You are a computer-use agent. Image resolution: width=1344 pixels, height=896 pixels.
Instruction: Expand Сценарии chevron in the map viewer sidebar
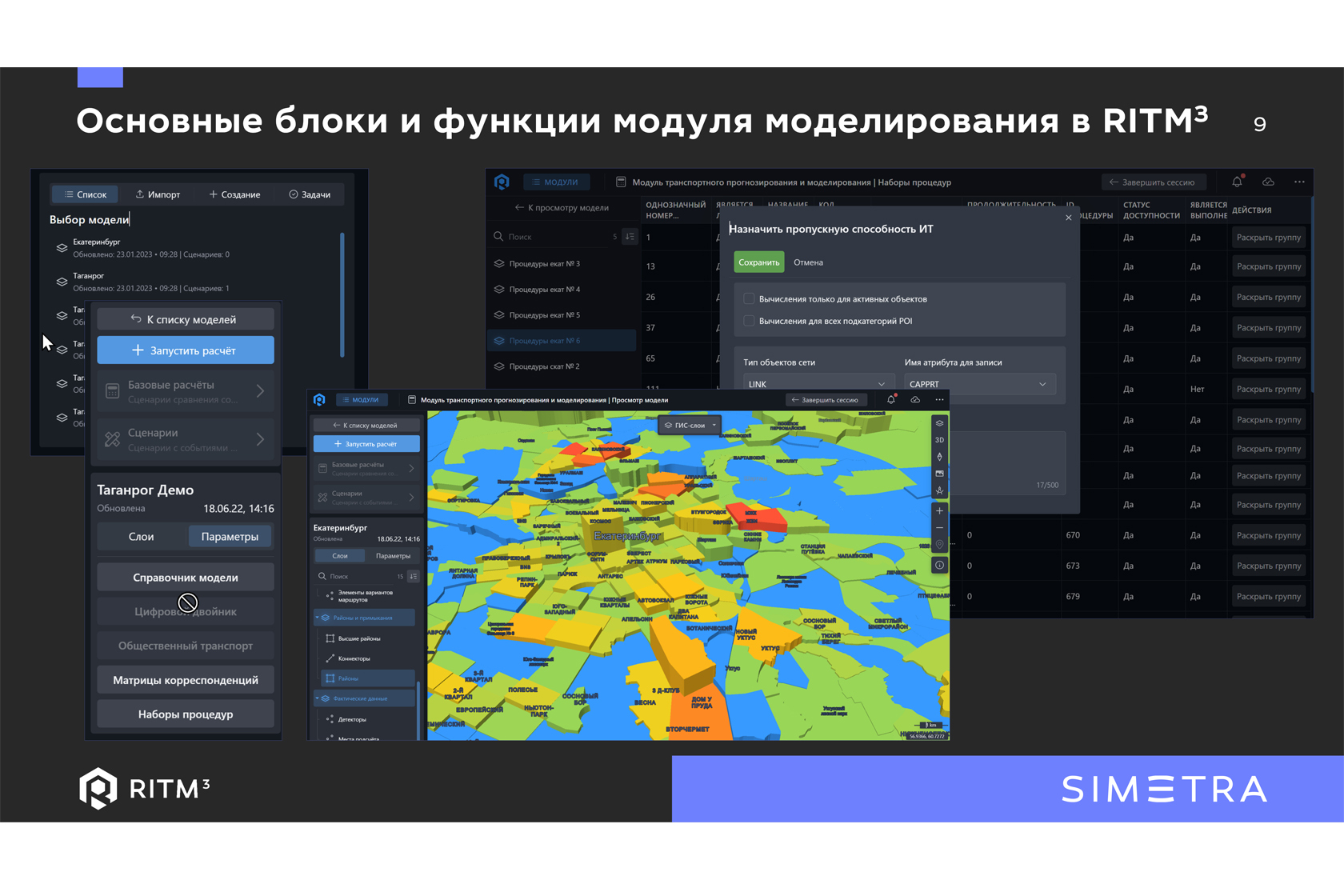pos(411,498)
